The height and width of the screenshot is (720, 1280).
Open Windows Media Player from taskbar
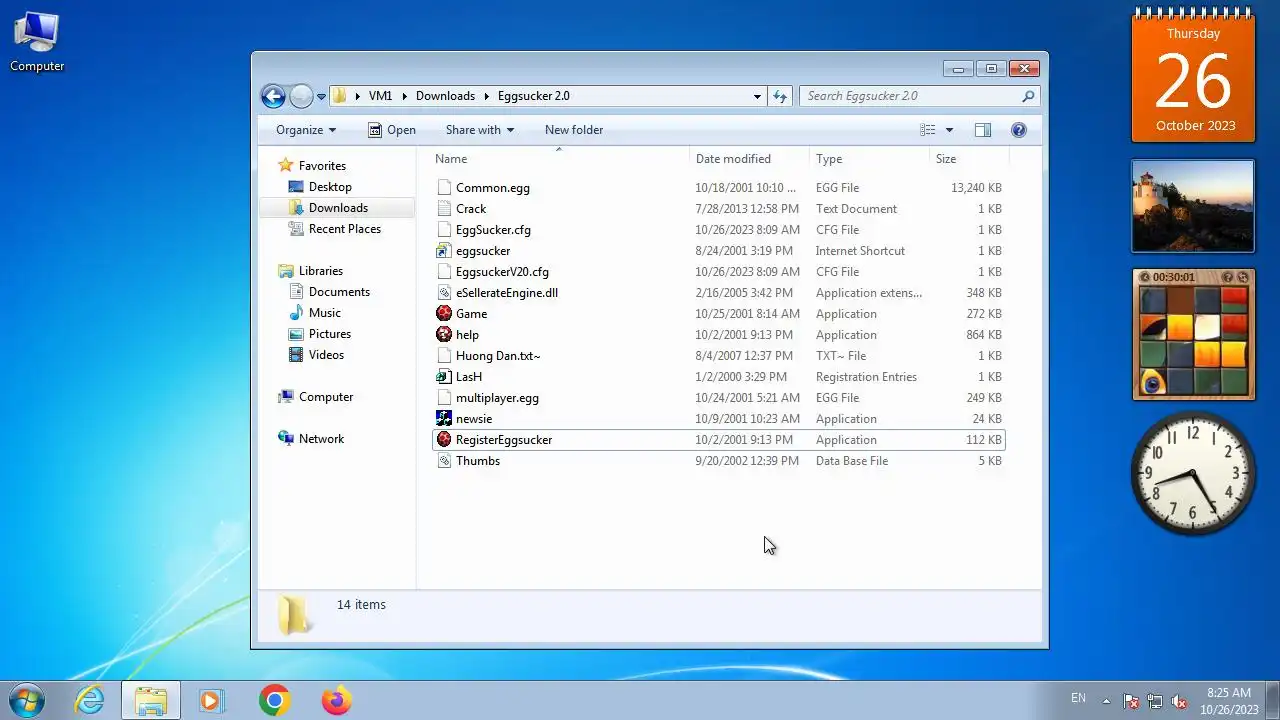click(211, 700)
